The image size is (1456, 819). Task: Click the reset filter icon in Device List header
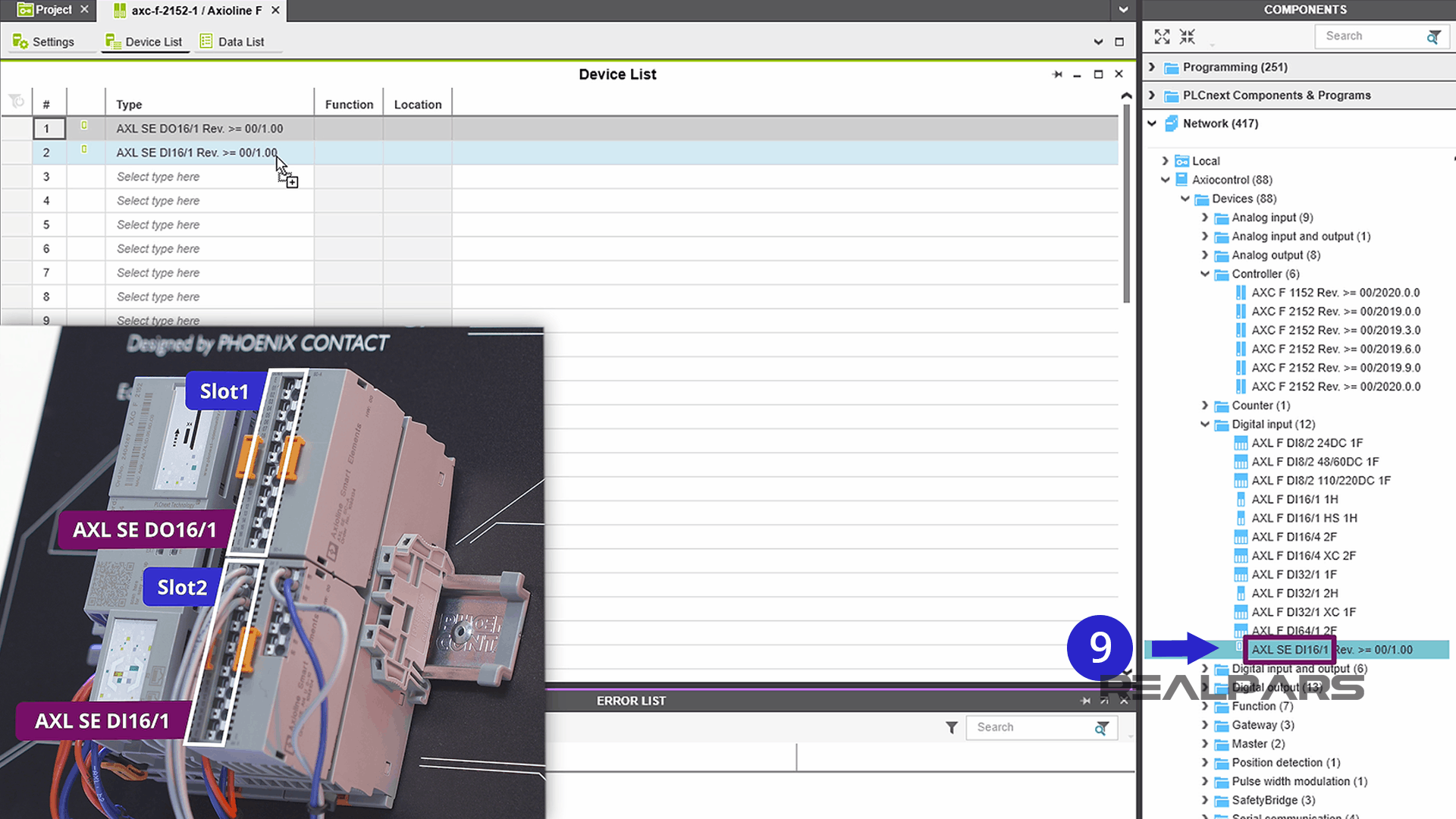point(16,102)
